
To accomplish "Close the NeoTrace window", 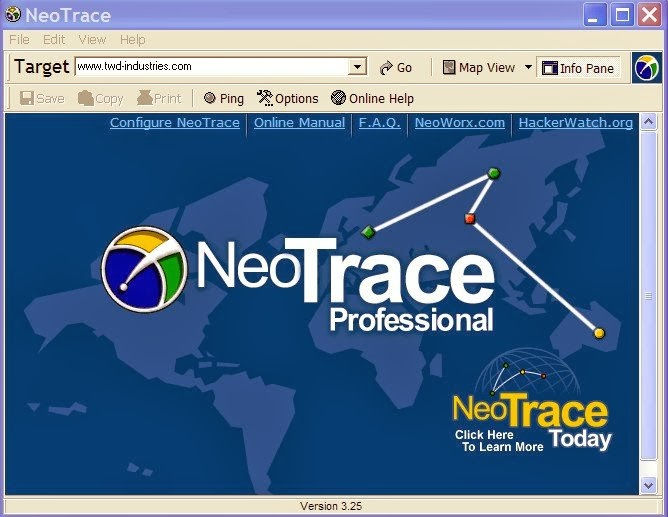I will pos(649,15).
